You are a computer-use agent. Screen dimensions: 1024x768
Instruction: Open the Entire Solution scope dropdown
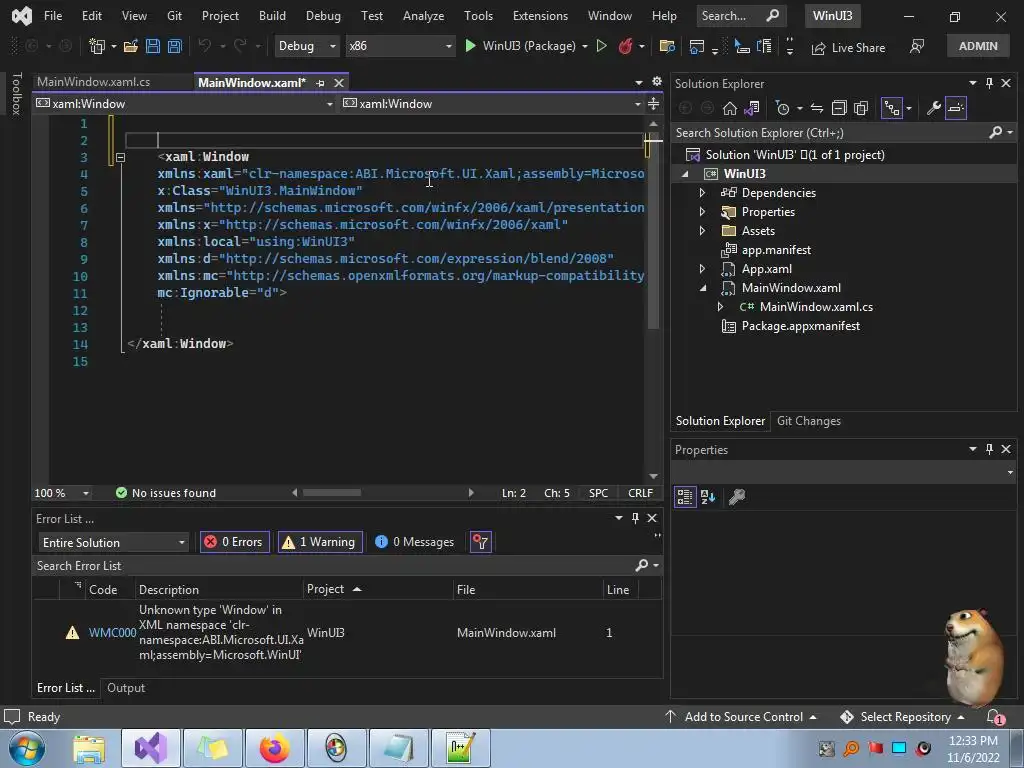(x=114, y=543)
